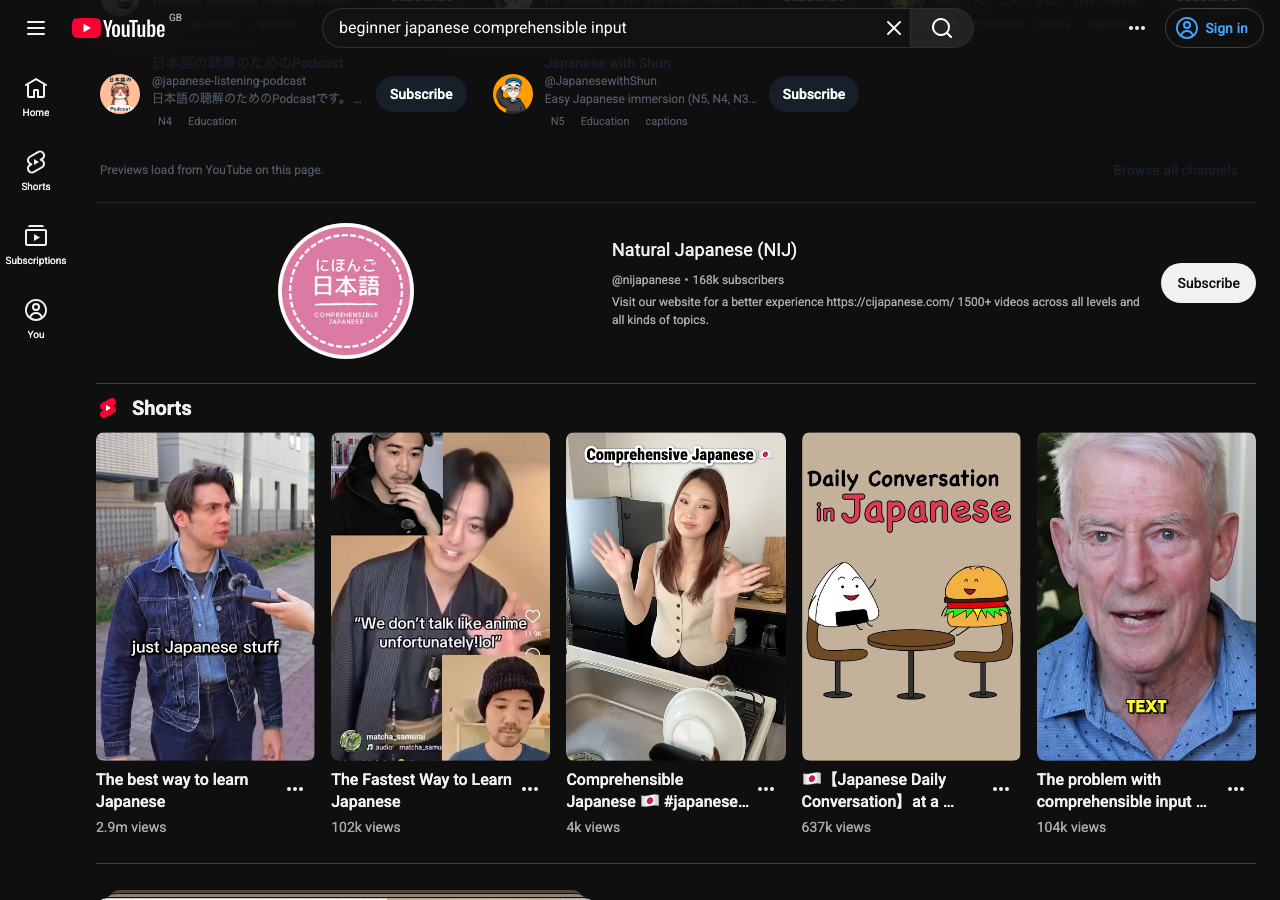This screenshot has height=900, width=1280.
Task: Click the '2.9m views' text
Action: 131,827
